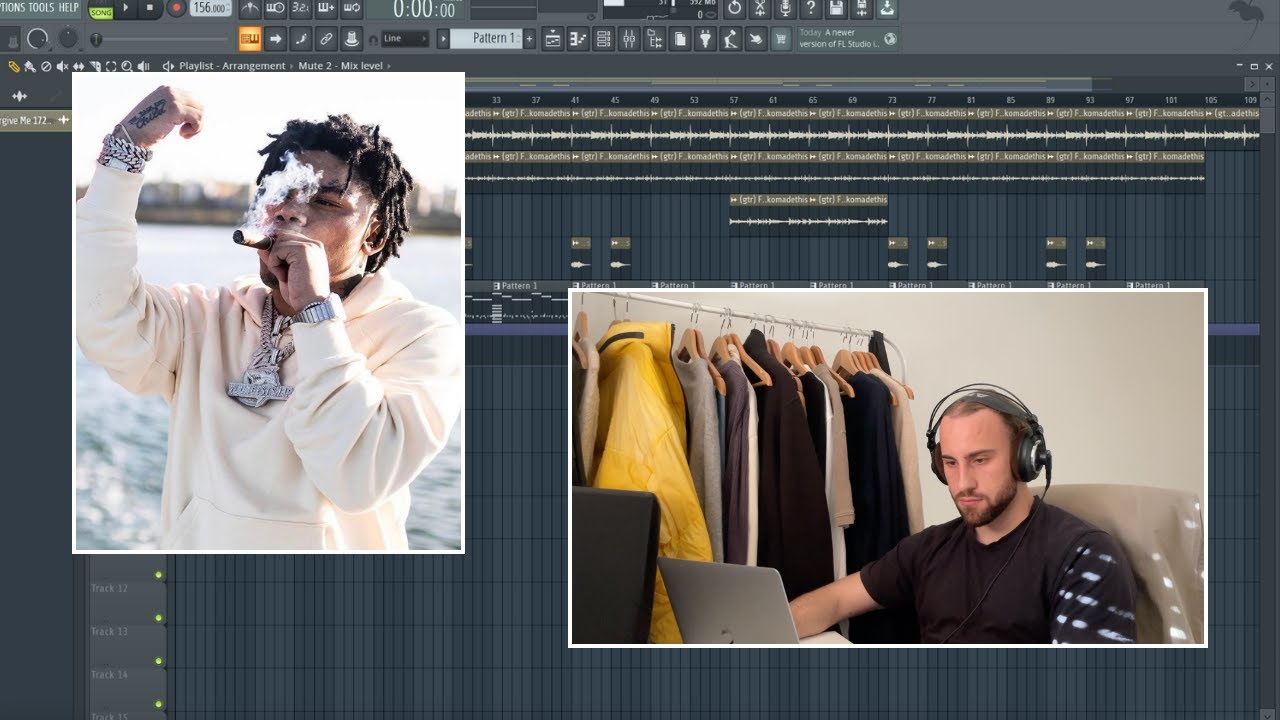Click the play button
This screenshot has height=720, width=1280.
pos(126,8)
